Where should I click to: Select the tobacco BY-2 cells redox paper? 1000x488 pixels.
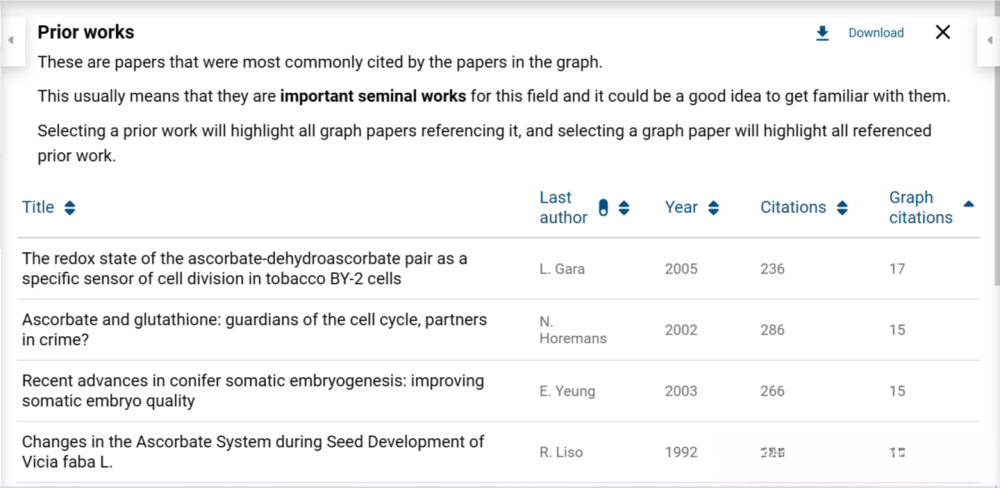[244, 269]
